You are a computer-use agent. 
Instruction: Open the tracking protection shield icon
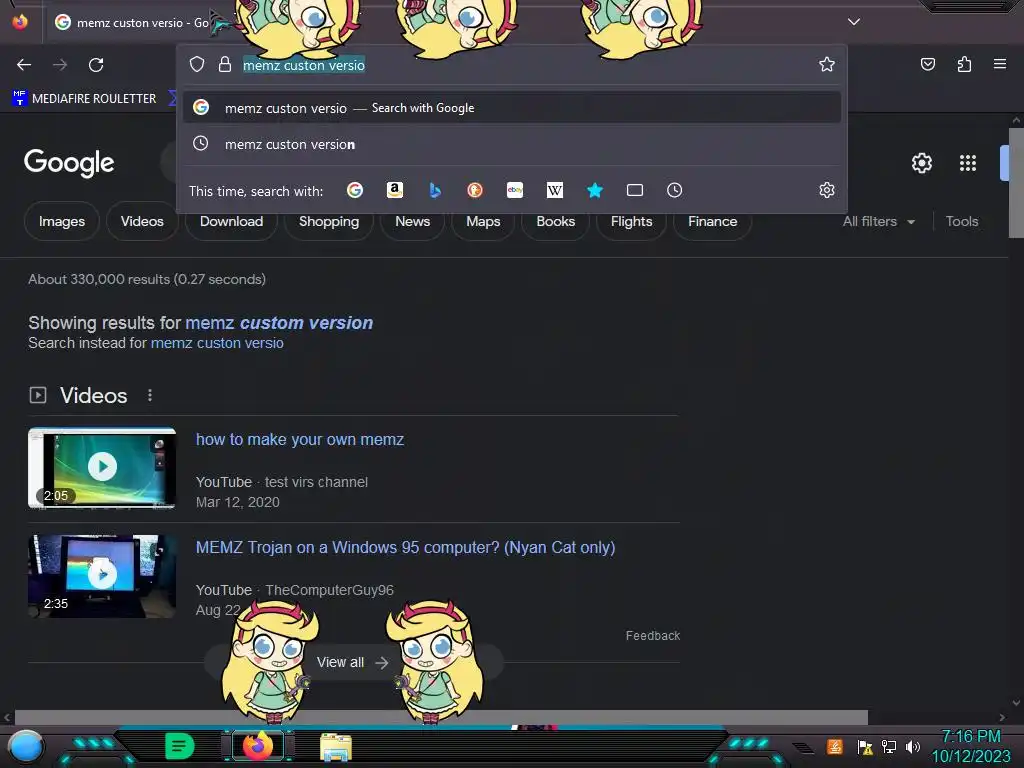pyautogui.click(x=197, y=64)
